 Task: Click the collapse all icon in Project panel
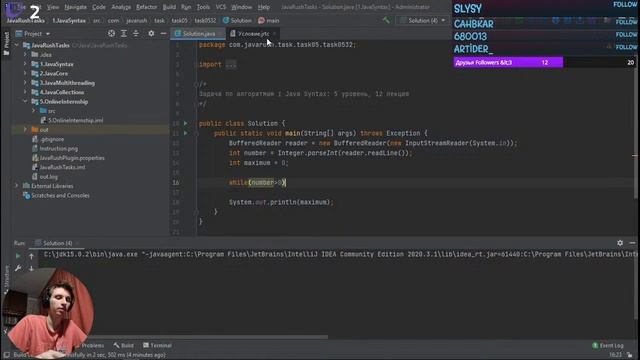pos(136,33)
